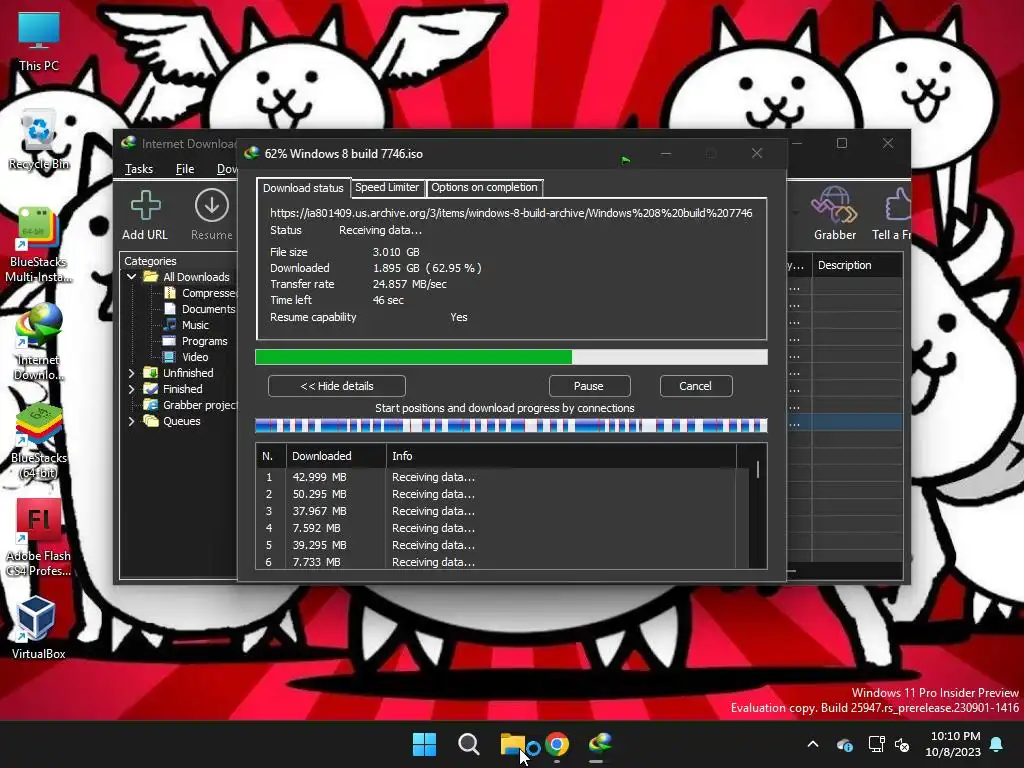Open Windows Start menu
This screenshot has width=1024, height=768.
click(424, 744)
